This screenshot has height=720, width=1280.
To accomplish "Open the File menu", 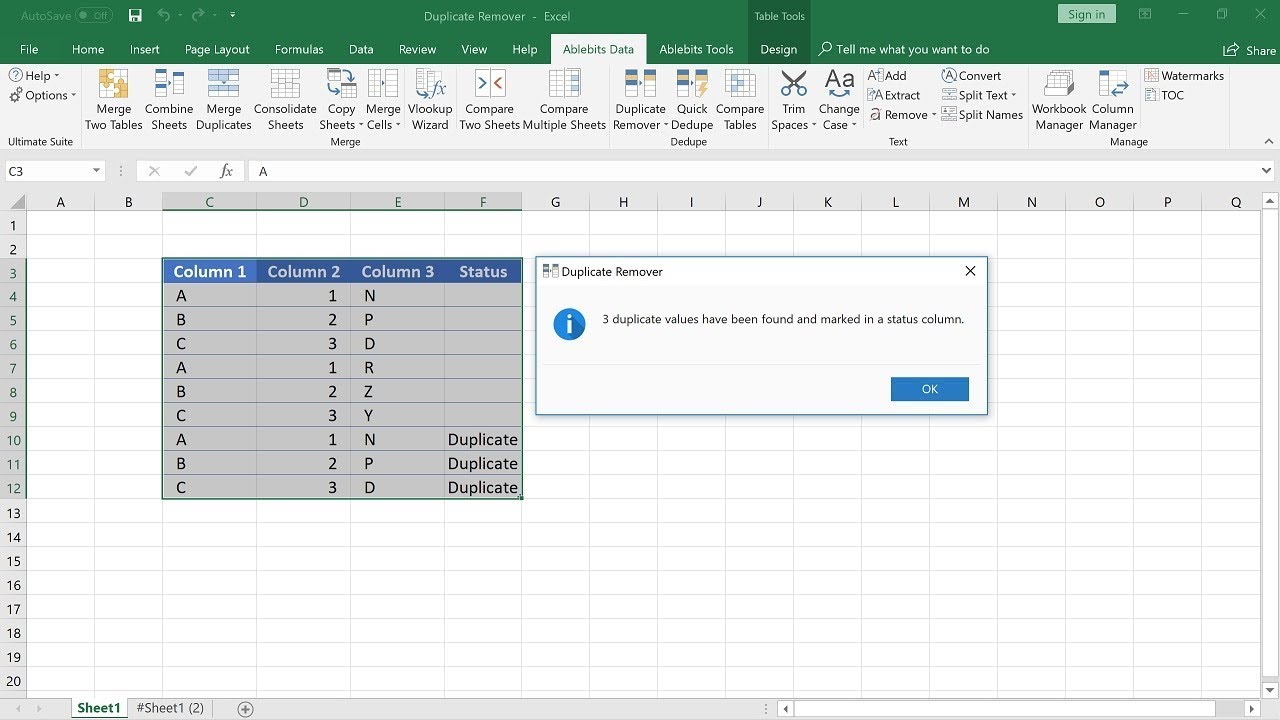I will (29, 49).
